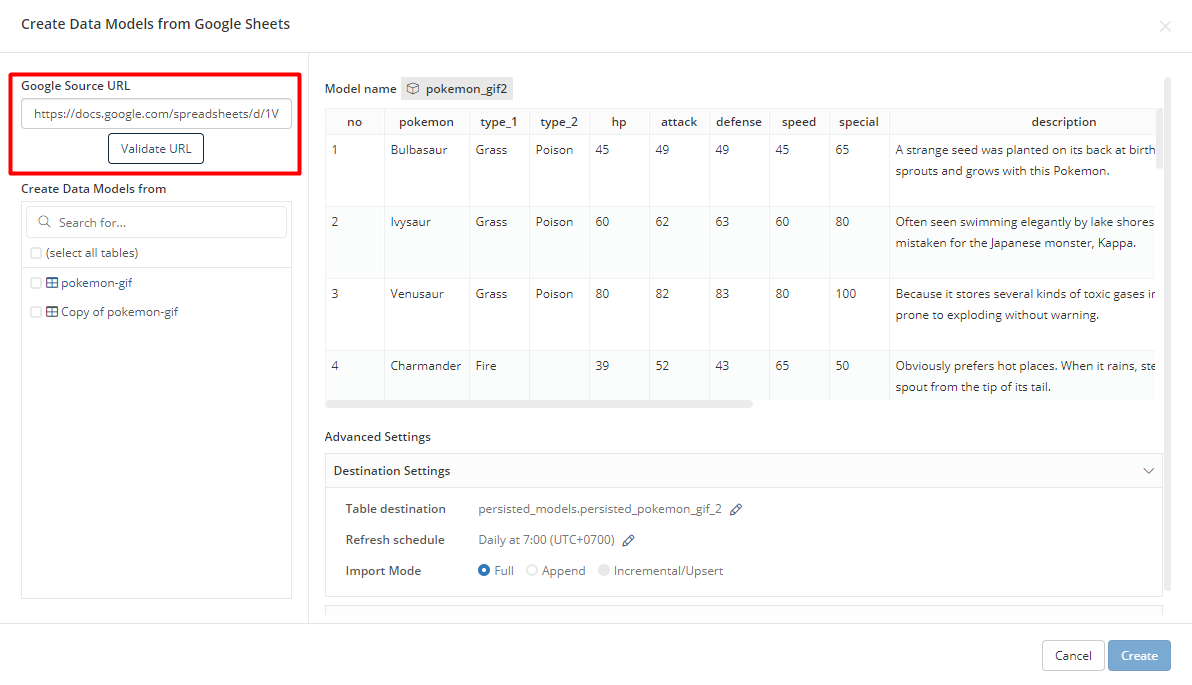
Task: Click the 'Search for...' table search box
Action: 157,222
